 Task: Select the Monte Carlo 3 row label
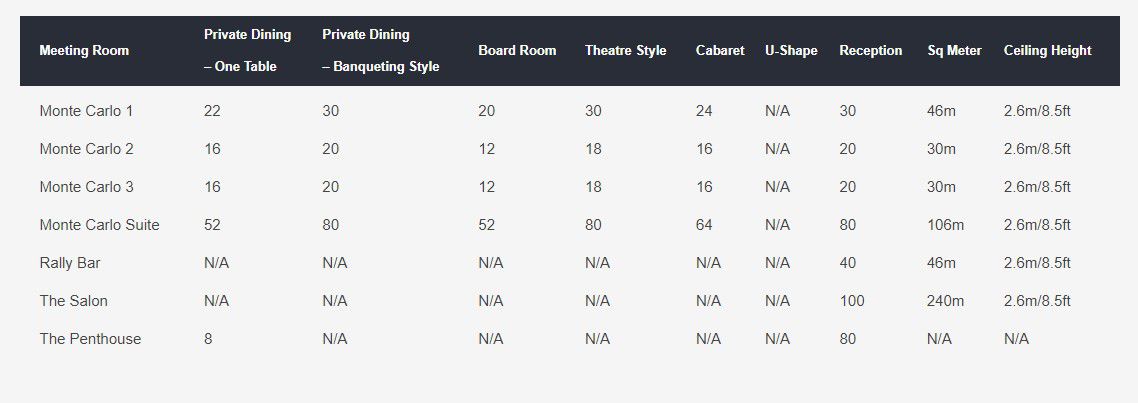tap(86, 187)
